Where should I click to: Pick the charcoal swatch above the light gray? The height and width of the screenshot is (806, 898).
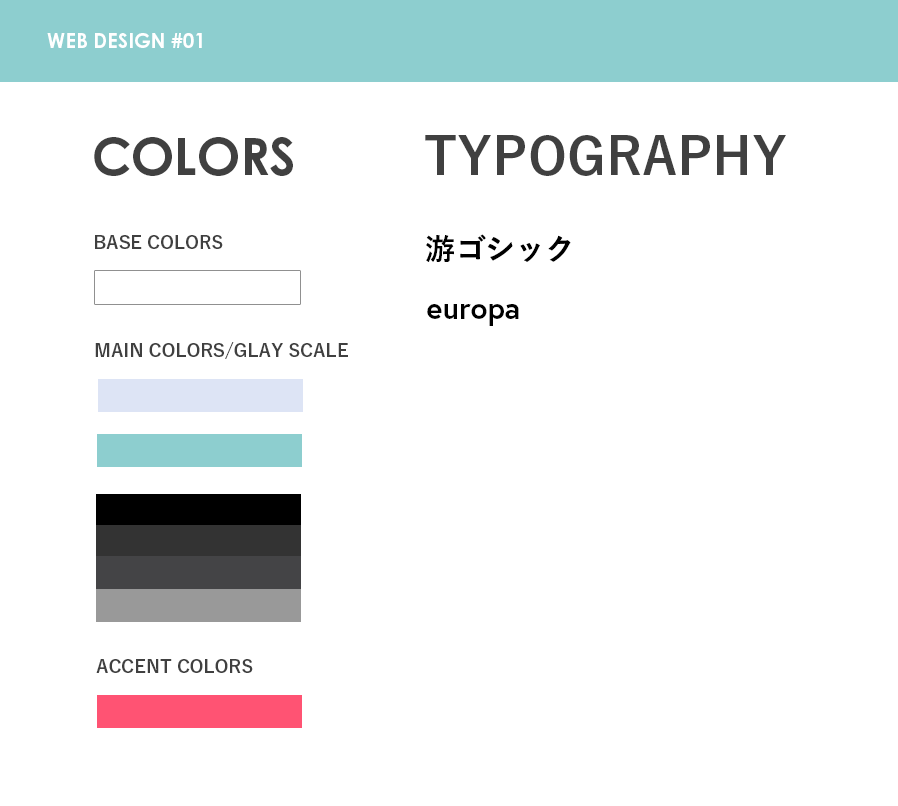tap(198, 572)
